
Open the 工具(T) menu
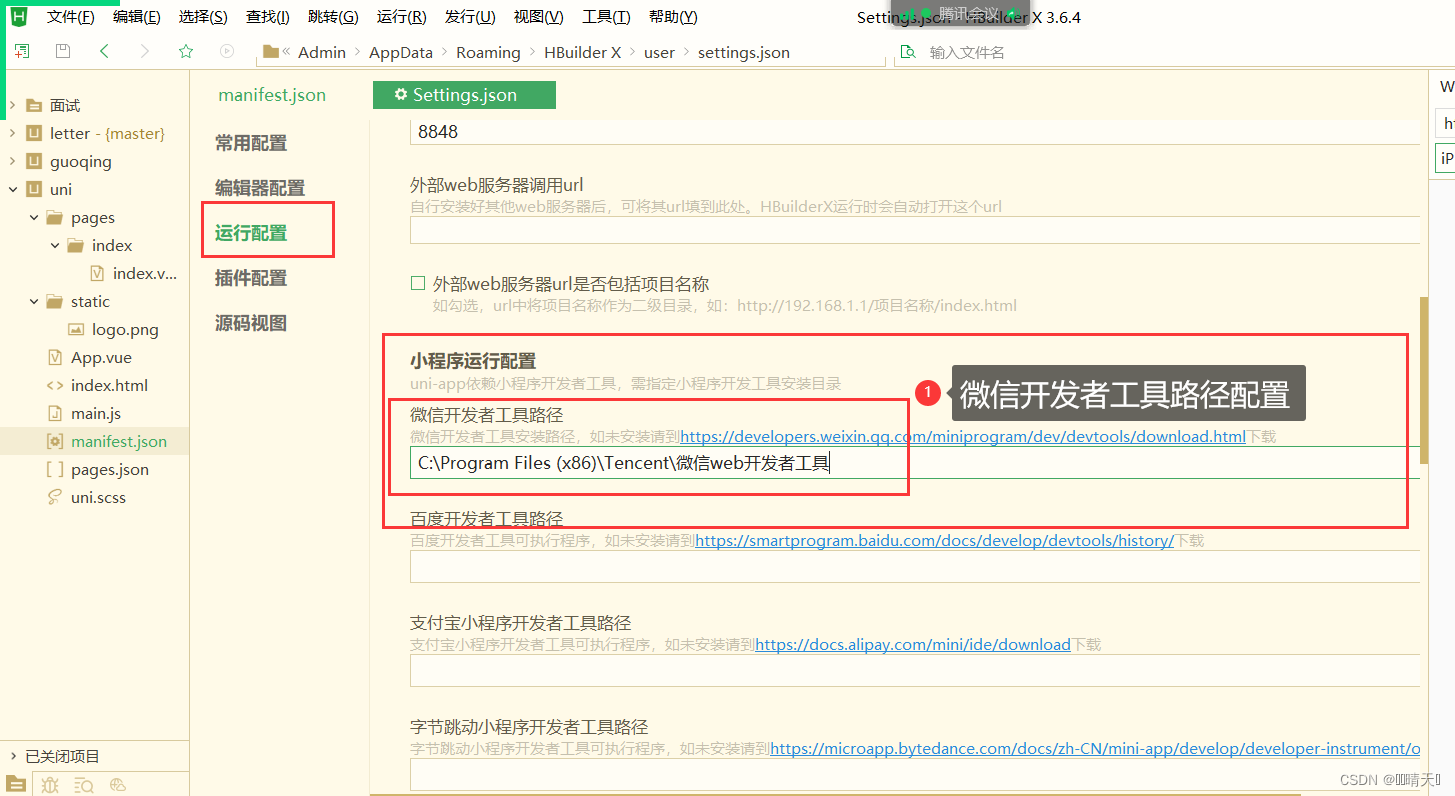click(606, 17)
